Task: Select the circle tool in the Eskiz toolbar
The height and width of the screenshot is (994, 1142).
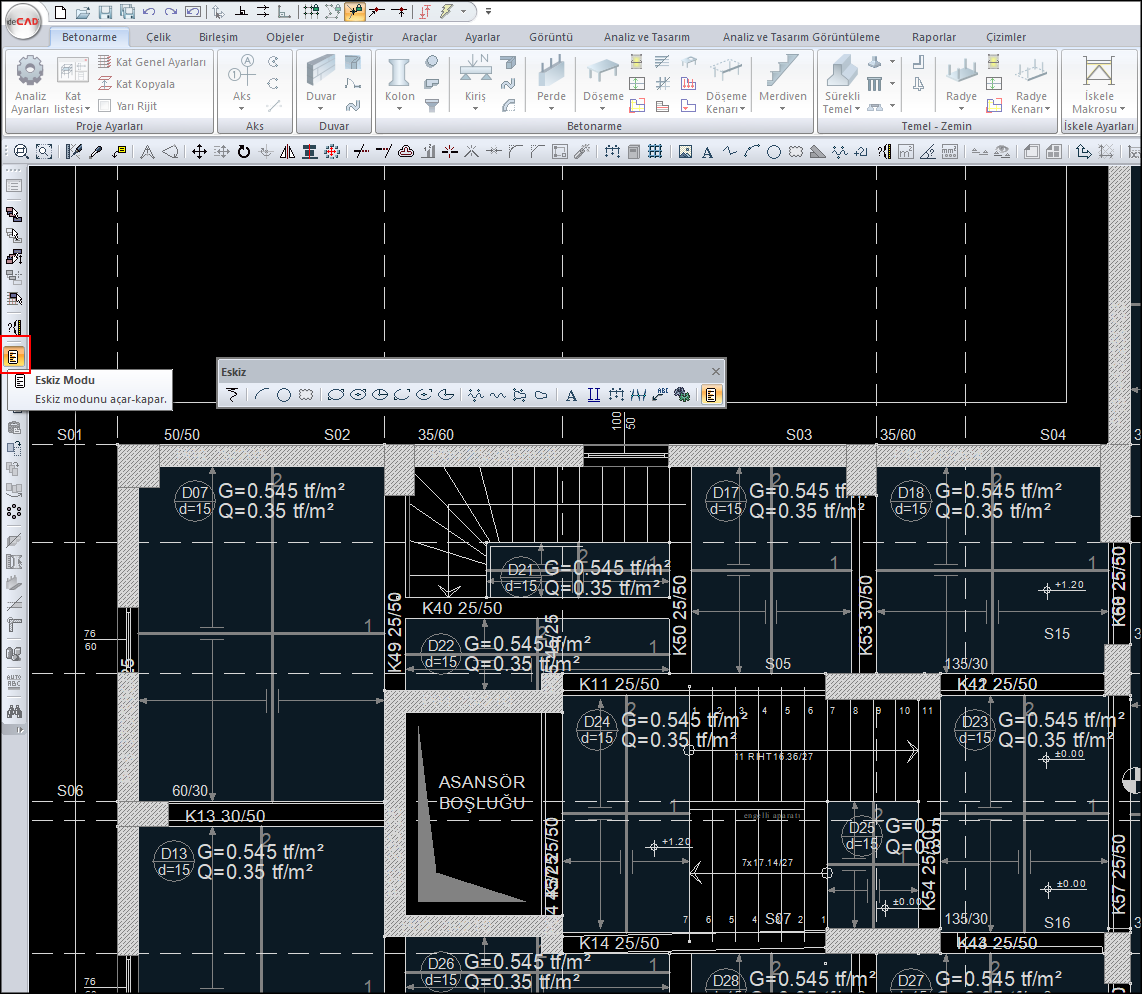Action: click(284, 395)
